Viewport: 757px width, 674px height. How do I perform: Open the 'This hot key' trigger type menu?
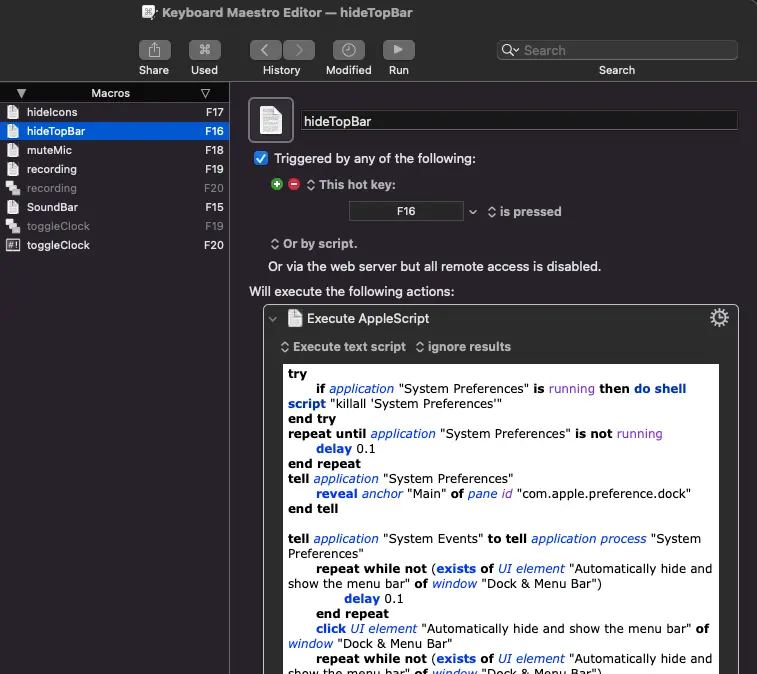pyautogui.click(x=351, y=185)
